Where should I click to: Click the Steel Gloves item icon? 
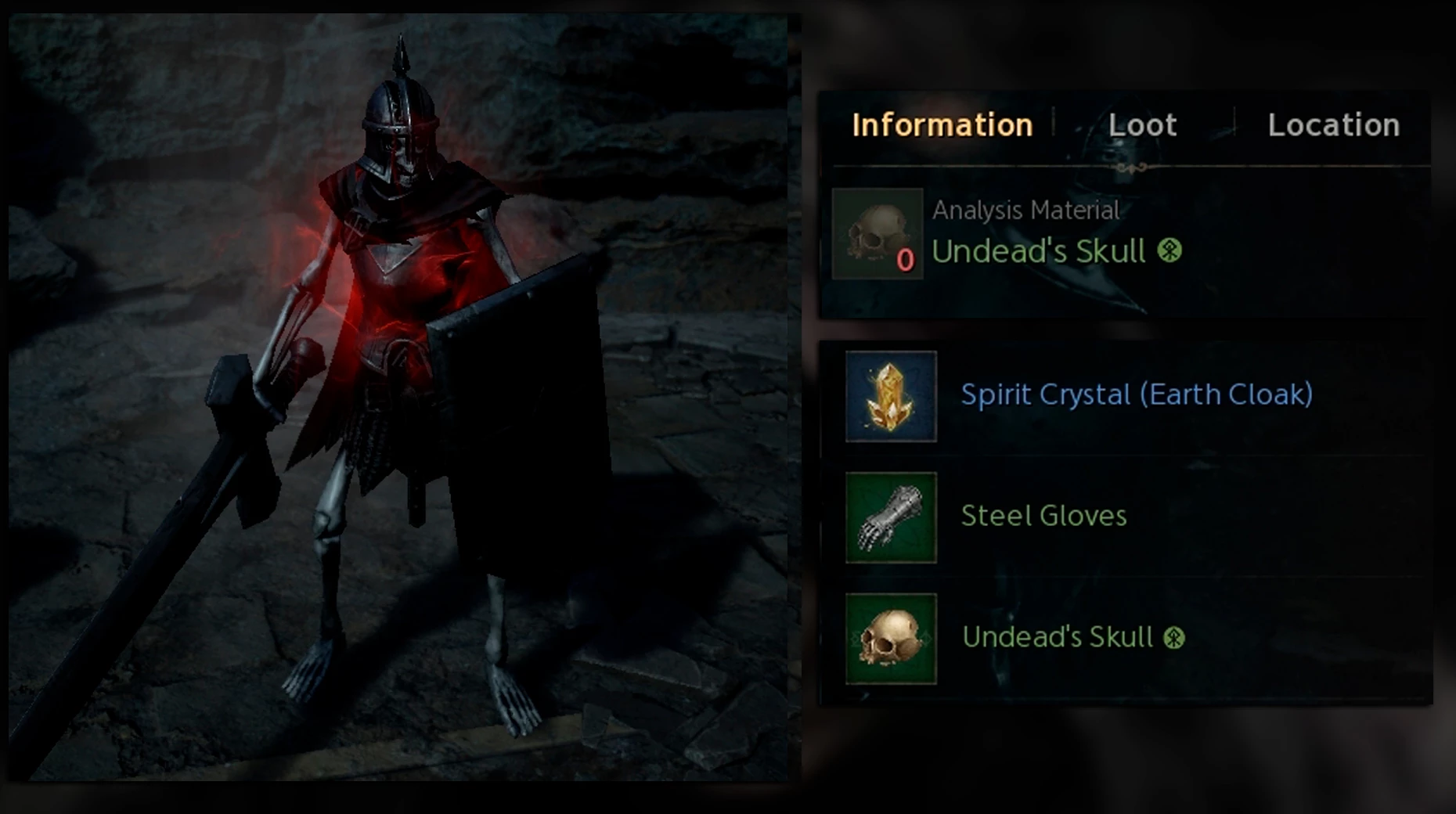tap(891, 517)
